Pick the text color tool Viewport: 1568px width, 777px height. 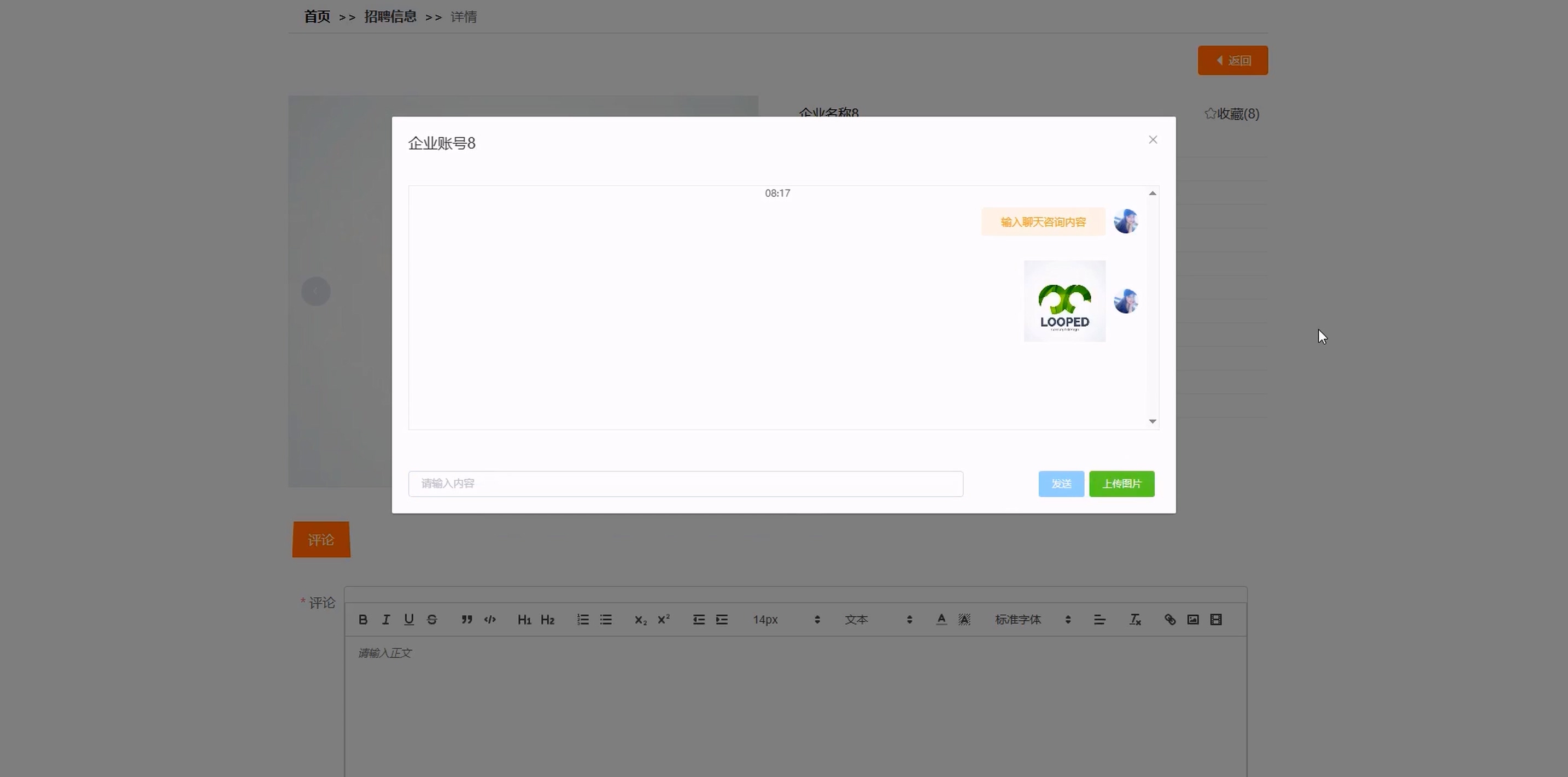[x=941, y=620]
